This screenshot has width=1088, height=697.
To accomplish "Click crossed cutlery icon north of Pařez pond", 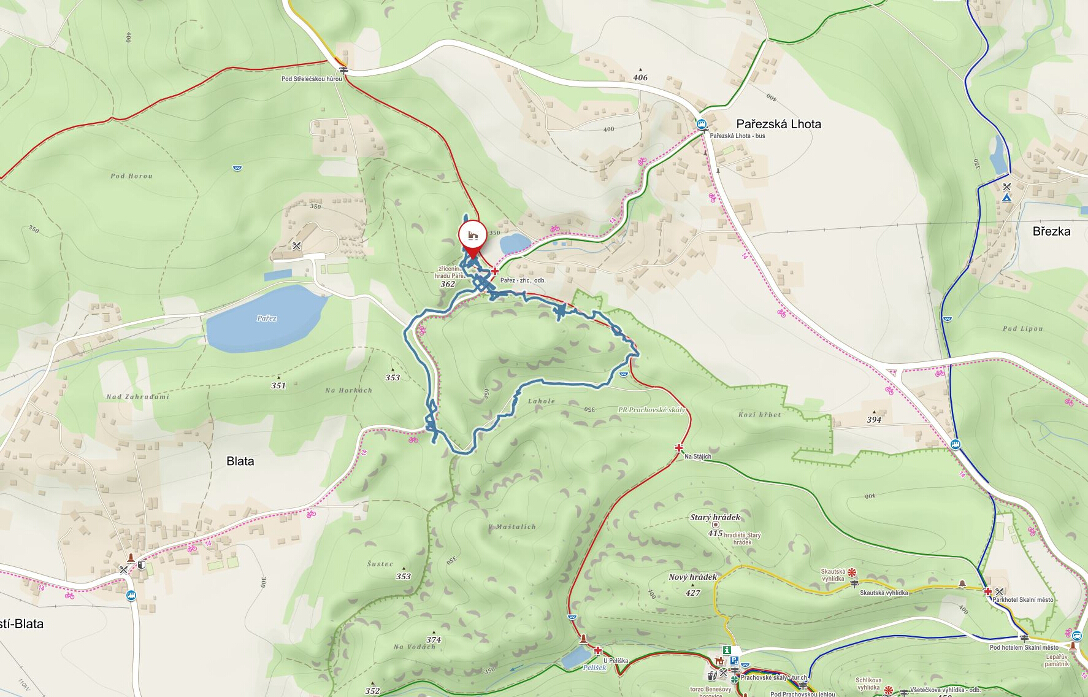I will [297, 246].
